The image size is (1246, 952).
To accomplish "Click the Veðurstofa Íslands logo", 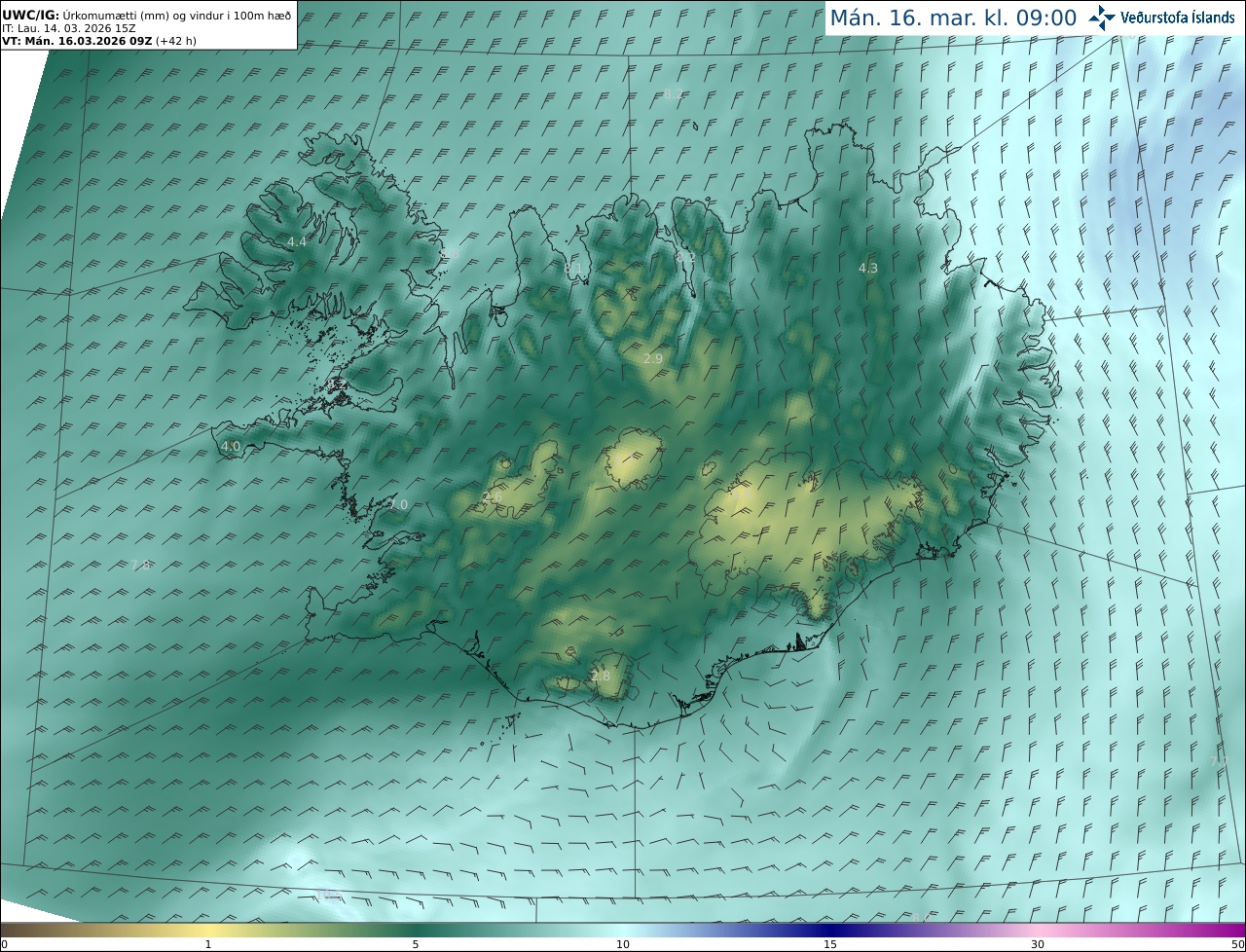I will click(1161, 18).
